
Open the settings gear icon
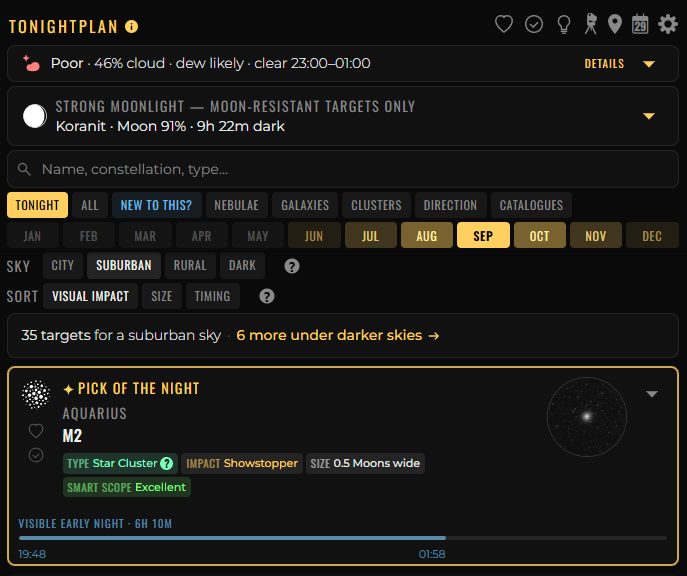coord(668,24)
